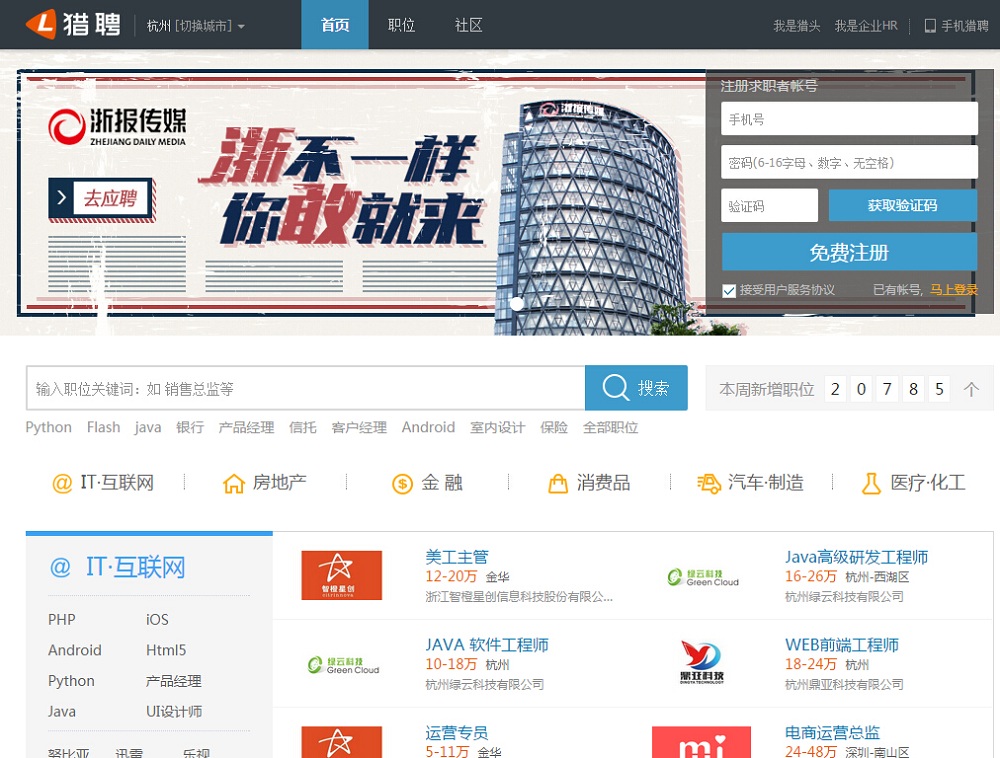Select the Python hot keyword link

pyautogui.click(x=48, y=427)
